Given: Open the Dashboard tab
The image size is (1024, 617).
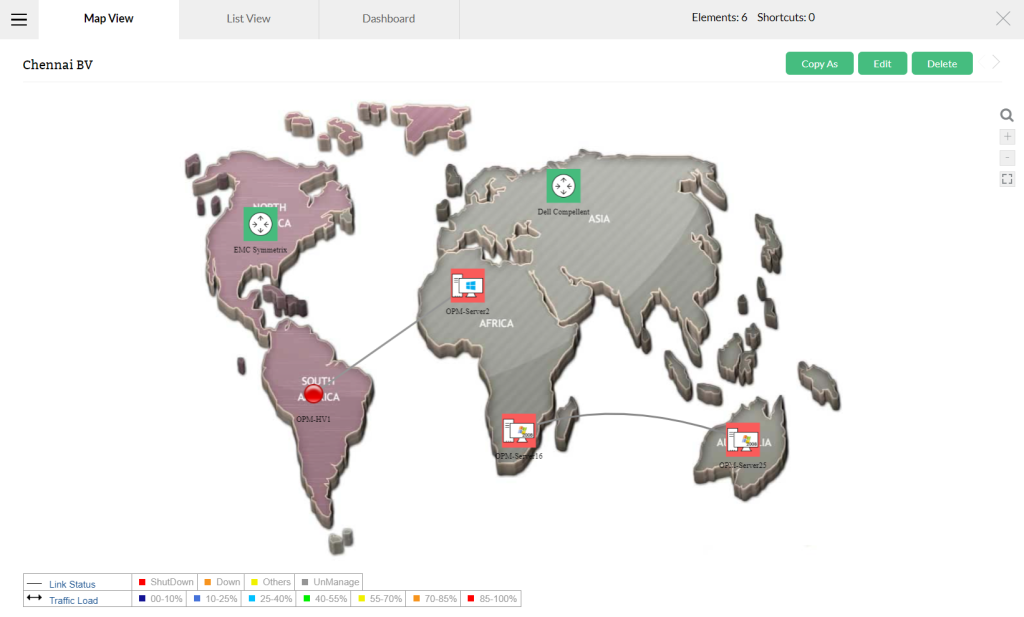Looking at the screenshot, I should click(x=389, y=19).
